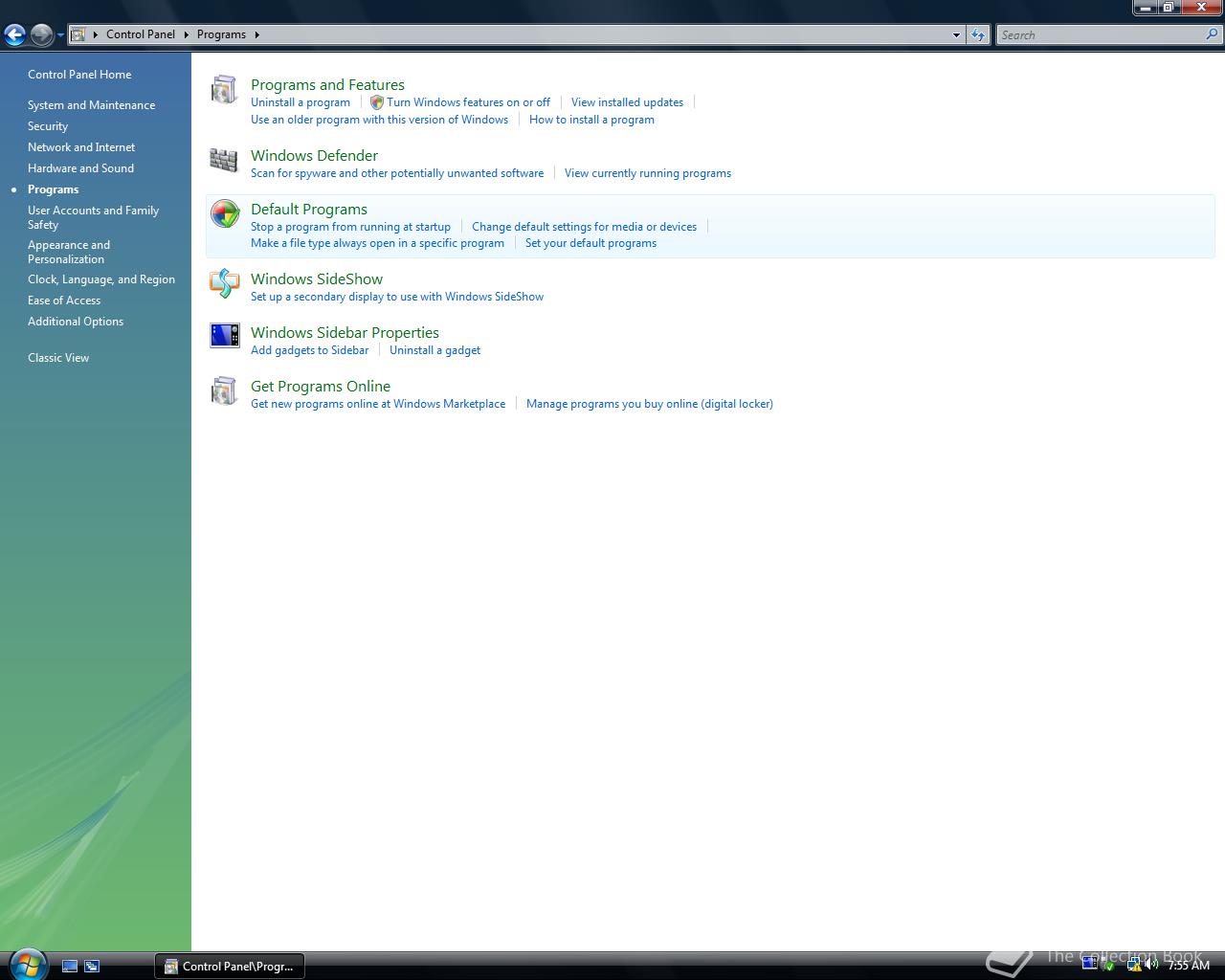Open the Security category
Screen dimensions: 1225x980
tap(48, 126)
